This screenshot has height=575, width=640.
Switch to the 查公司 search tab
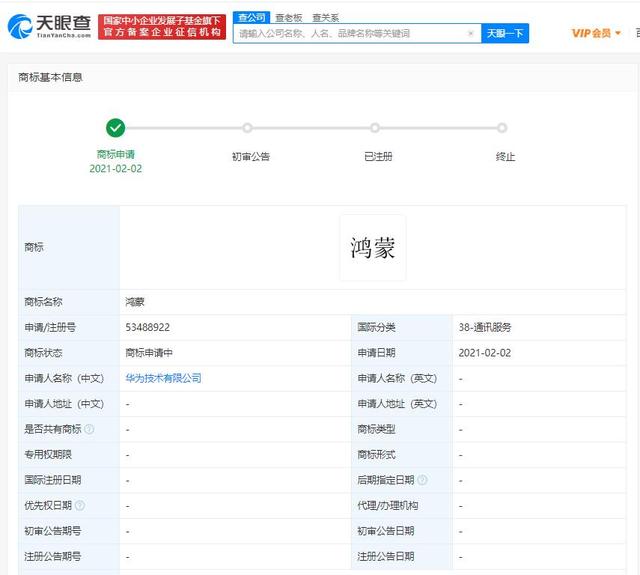pyautogui.click(x=251, y=18)
